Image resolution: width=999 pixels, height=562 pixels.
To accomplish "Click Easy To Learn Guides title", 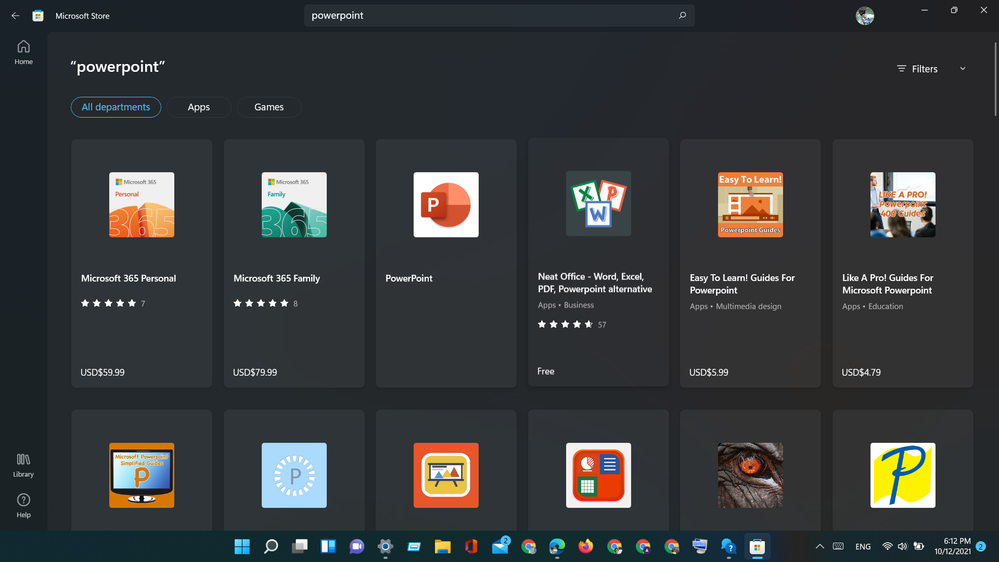I will click(742, 284).
